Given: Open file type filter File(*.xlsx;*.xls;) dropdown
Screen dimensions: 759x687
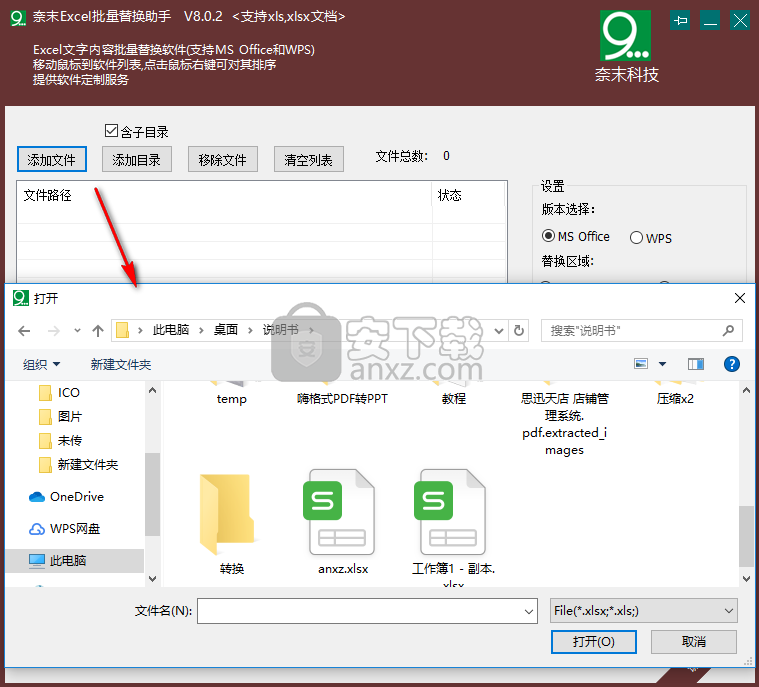Looking at the screenshot, I should 643,611.
